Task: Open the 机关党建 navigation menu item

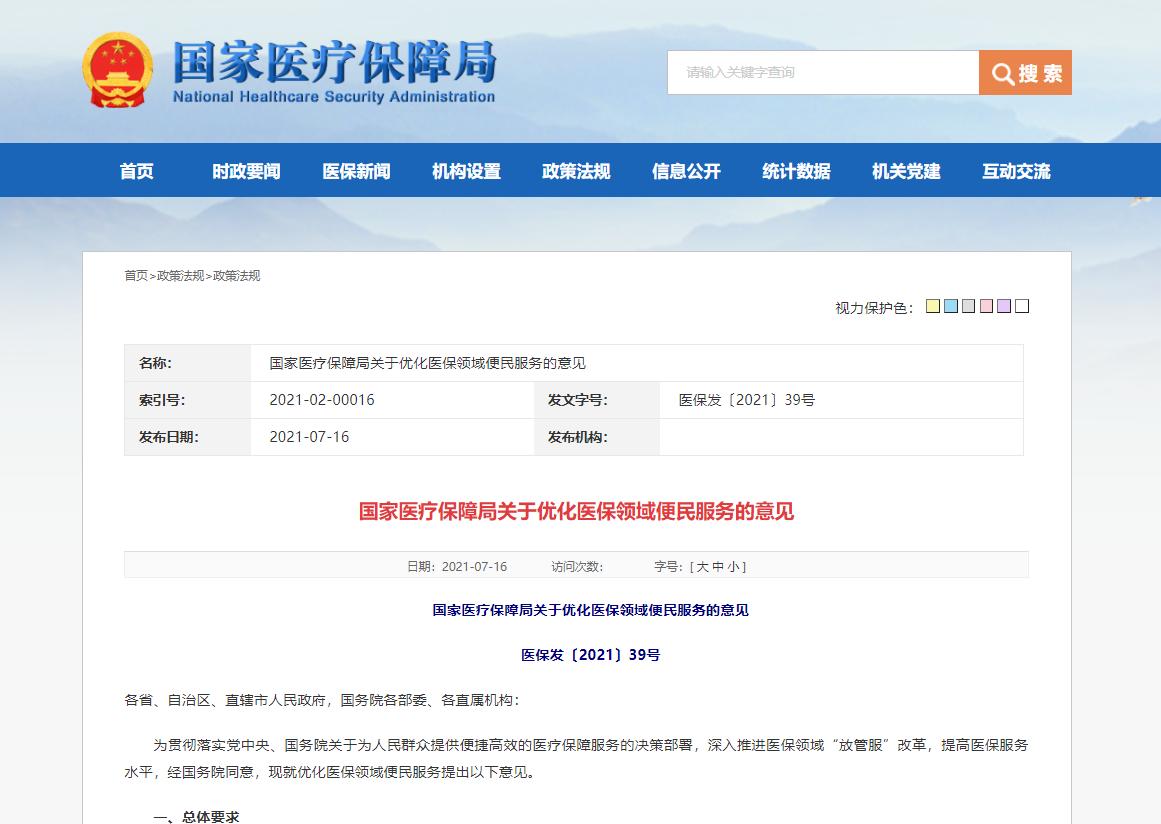Action: (x=905, y=170)
